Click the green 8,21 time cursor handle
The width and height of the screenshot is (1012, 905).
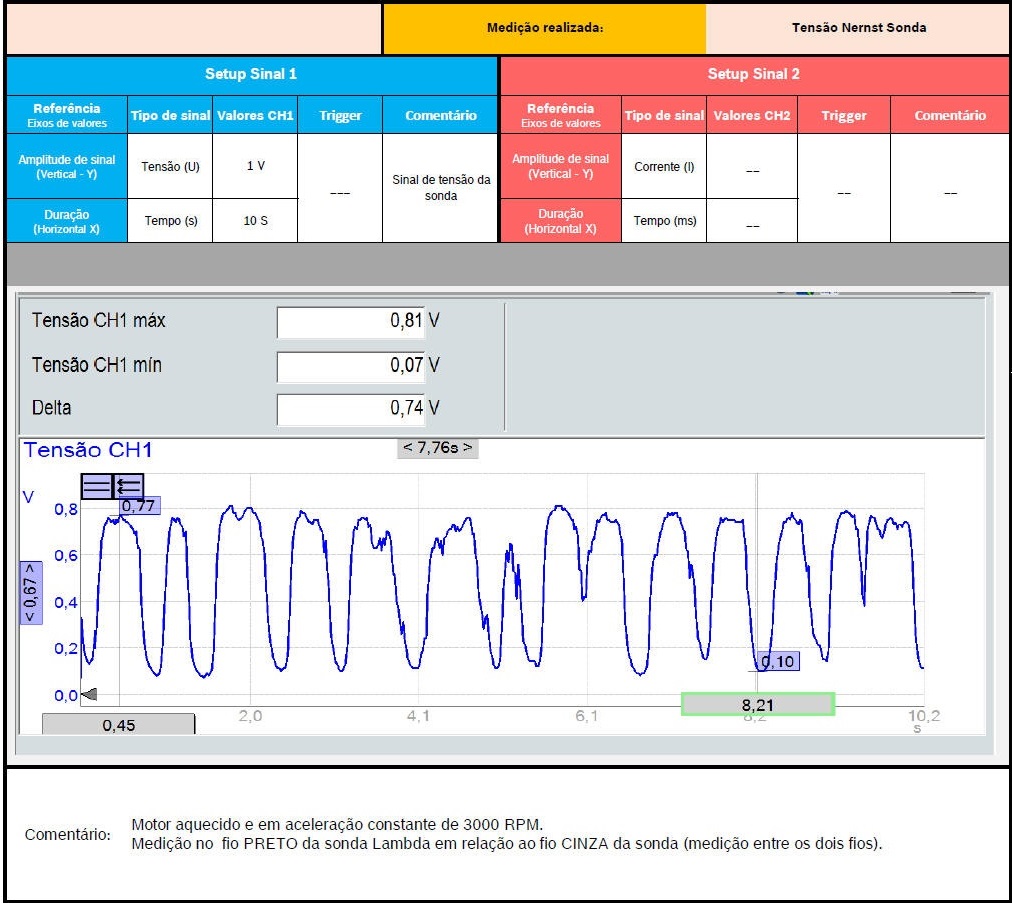tap(757, 704)
